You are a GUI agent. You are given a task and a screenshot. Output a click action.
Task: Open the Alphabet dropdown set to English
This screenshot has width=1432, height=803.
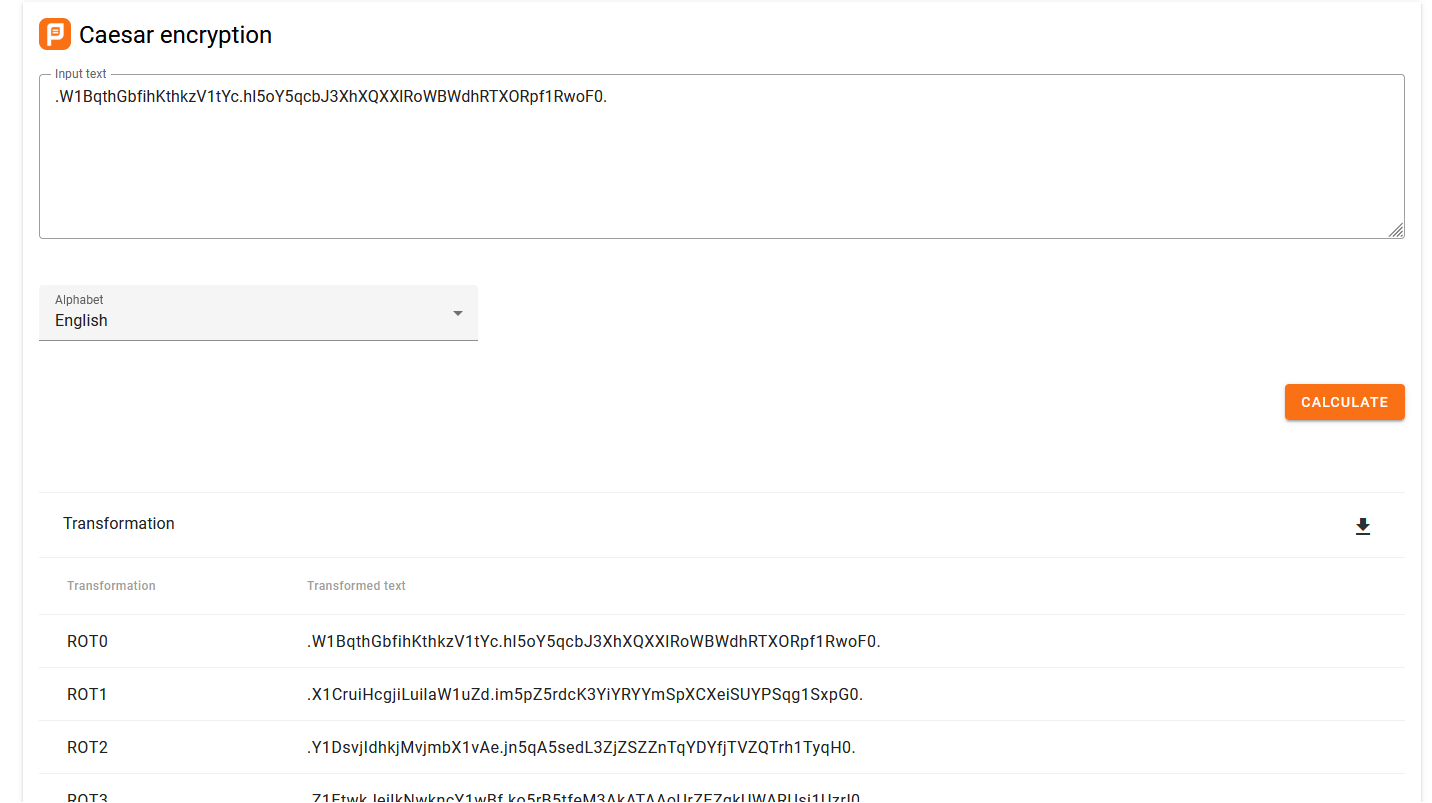(x=258, y=313)
